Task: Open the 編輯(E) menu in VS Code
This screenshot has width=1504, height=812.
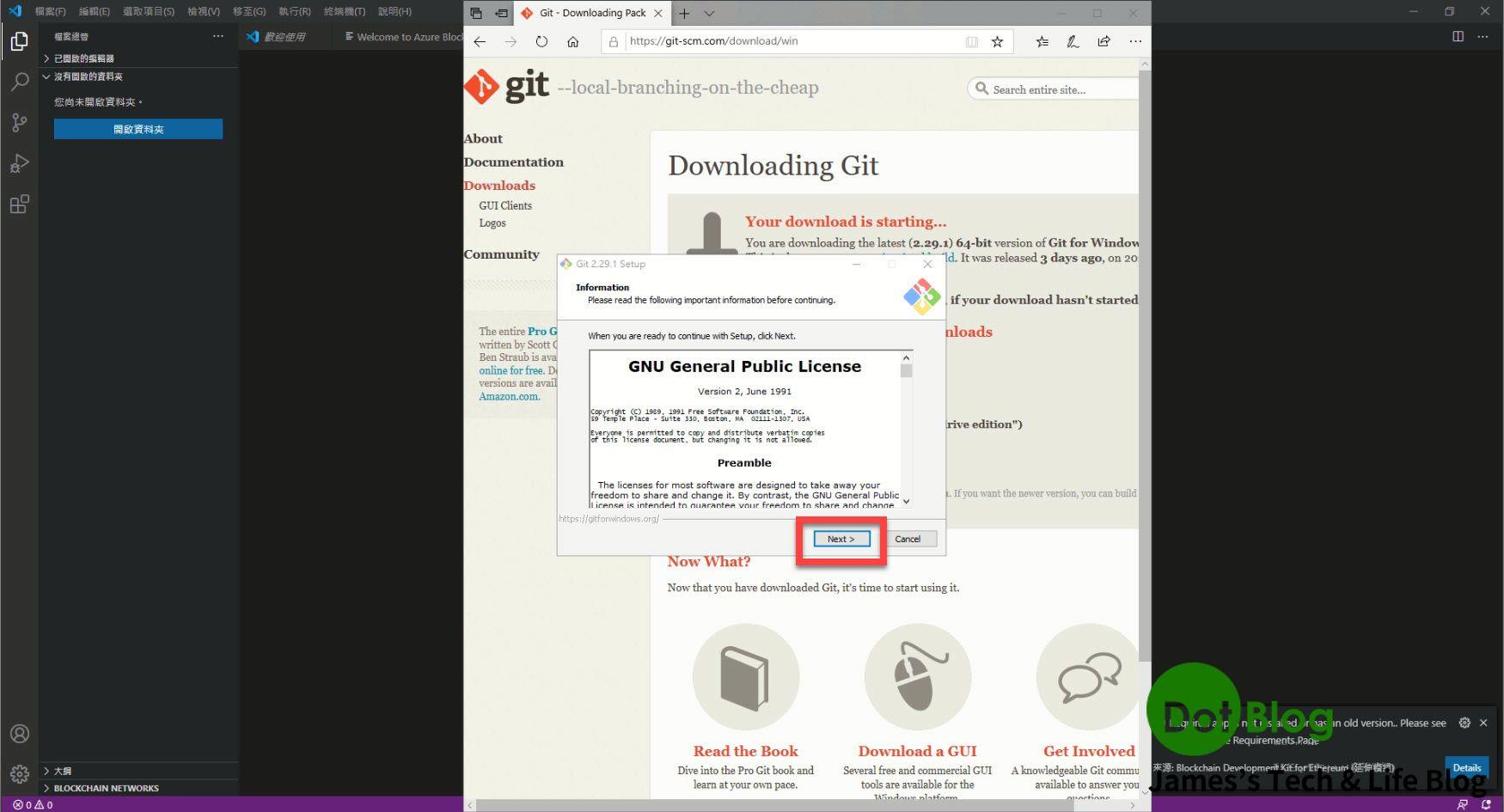Action: [x=94, y=11]
